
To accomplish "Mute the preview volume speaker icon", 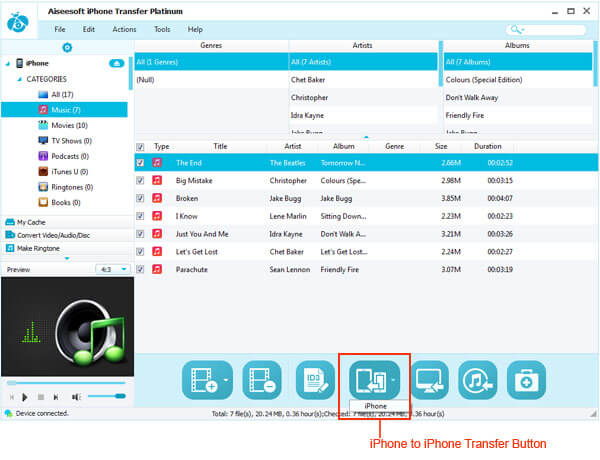I will [76, 397].
